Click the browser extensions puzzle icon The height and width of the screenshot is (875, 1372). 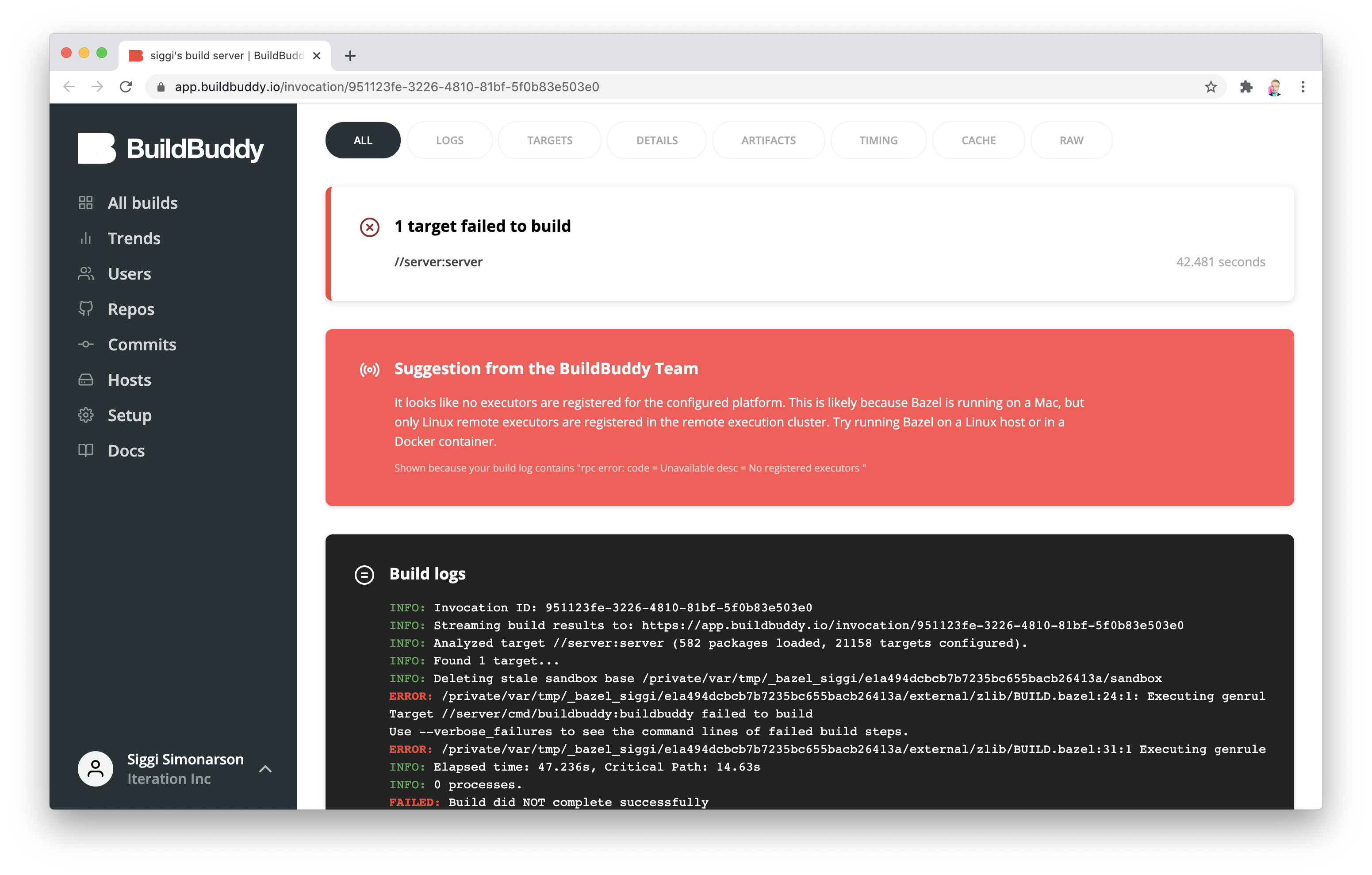[x=1246, y=87]
